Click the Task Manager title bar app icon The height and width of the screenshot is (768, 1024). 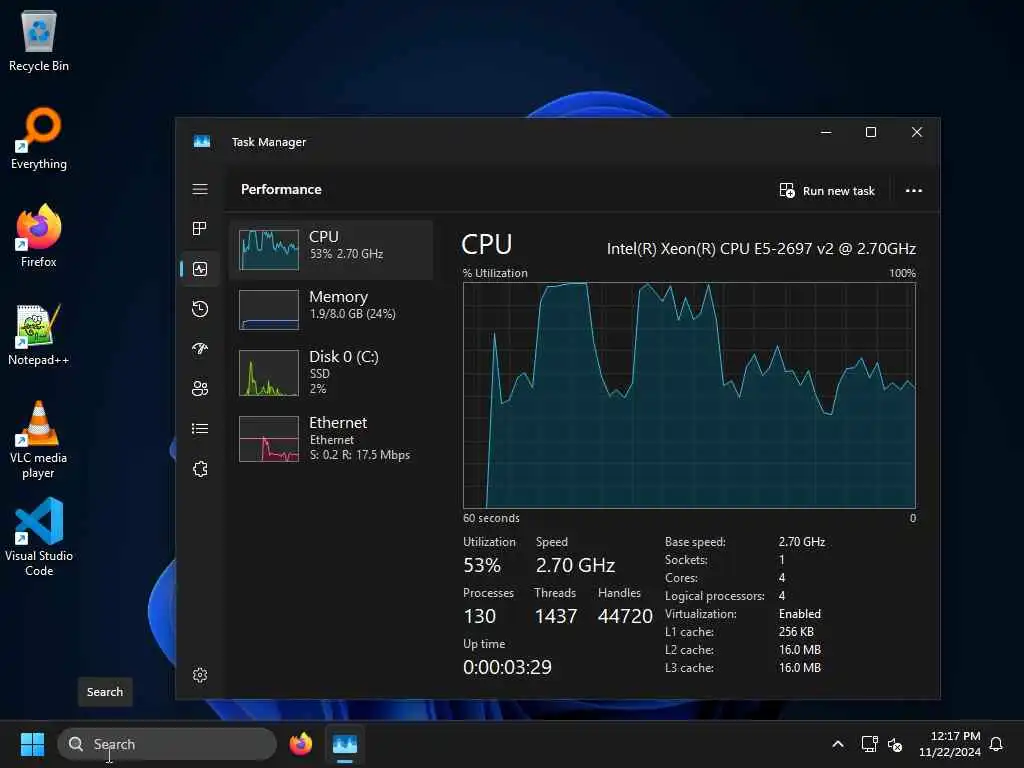pos(202,142)
